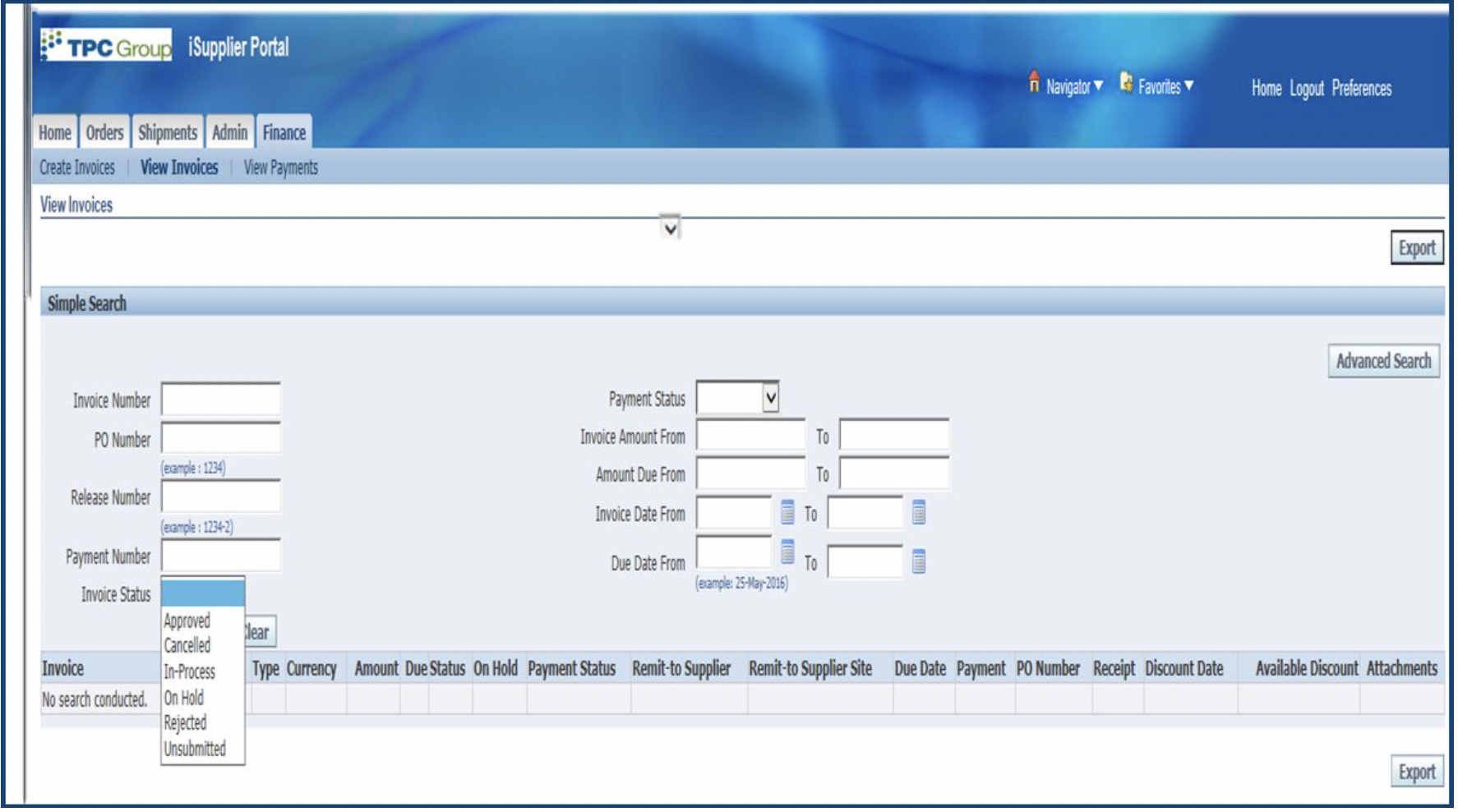Click the top Export button
1458x812 pixels.
click(1417, 247)
